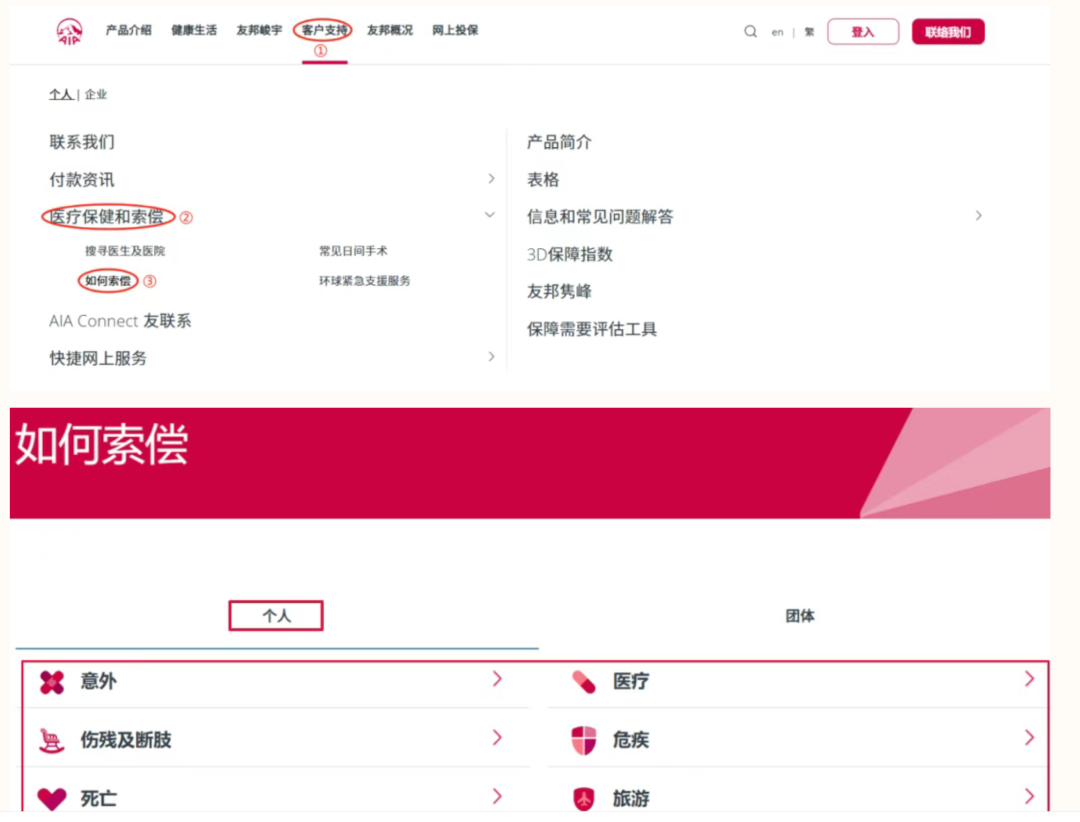Click the 医疗 pill icon

[583, 682]
